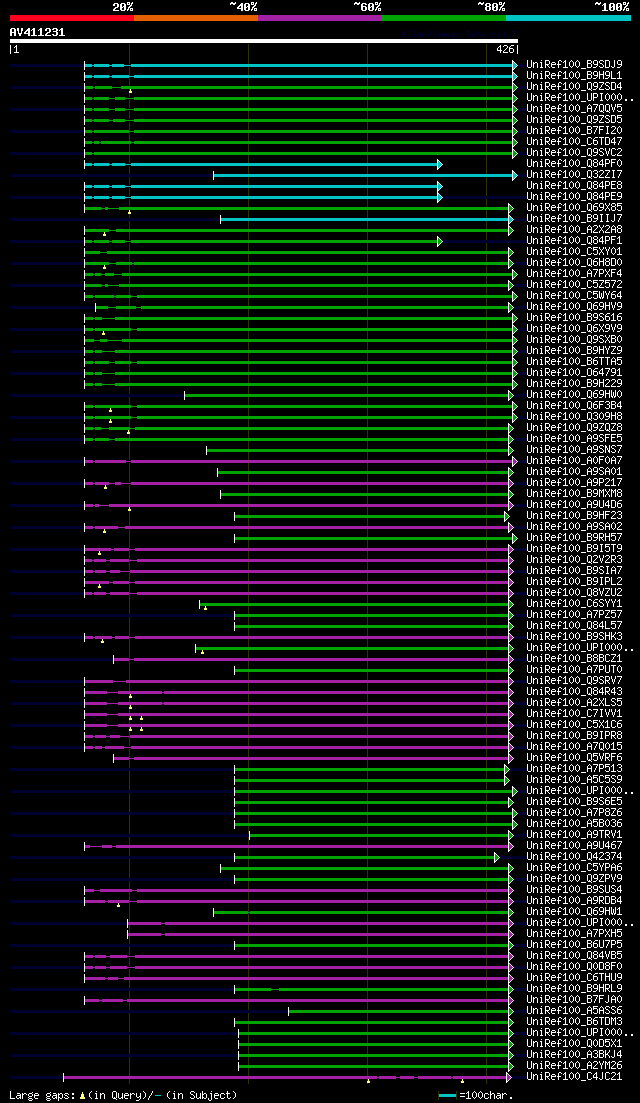Click the white query sequence bar
The height and width of the screenshot is (1103, 640).
point(264,41)
